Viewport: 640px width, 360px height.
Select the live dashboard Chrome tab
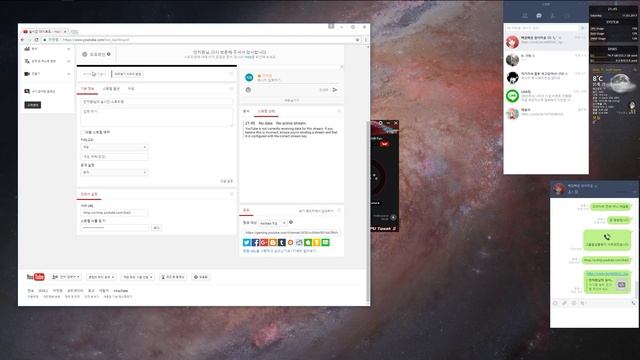(45, 31)
